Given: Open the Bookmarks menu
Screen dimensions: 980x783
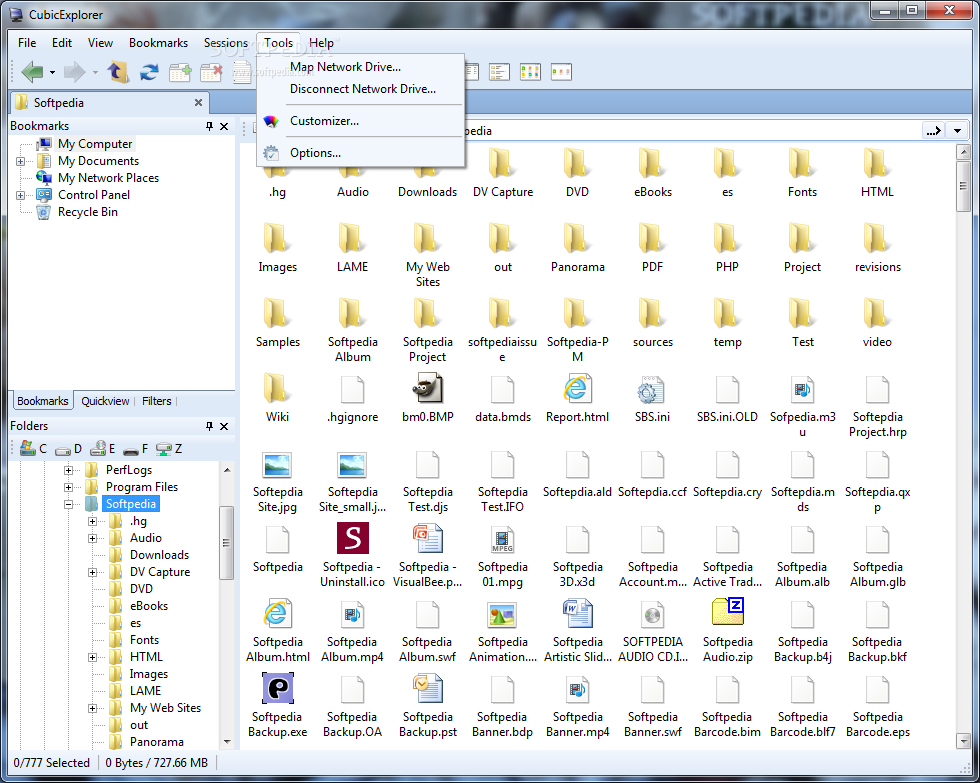Looking at the screenshot, I should point(158,42).
